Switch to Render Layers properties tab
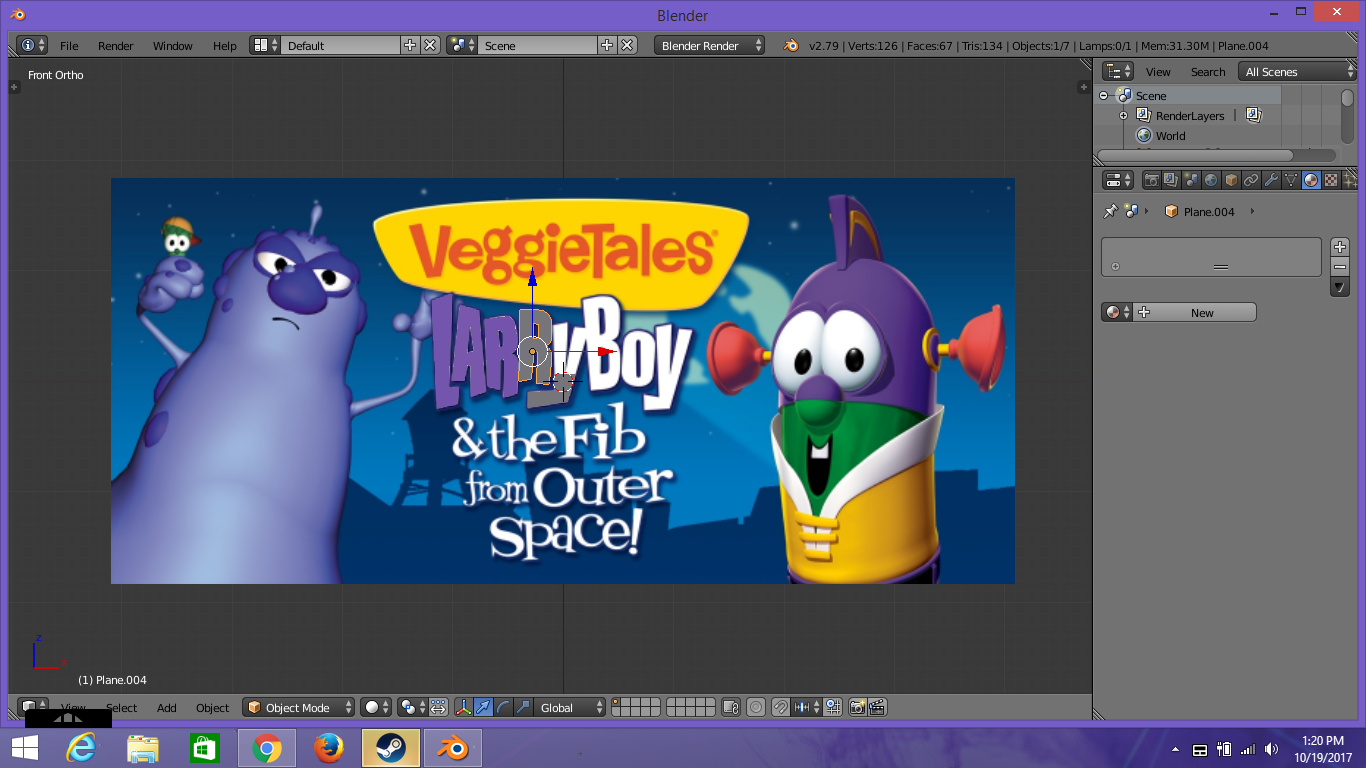The height and width of the screenshot is (768, 1366). [1171, 180]
